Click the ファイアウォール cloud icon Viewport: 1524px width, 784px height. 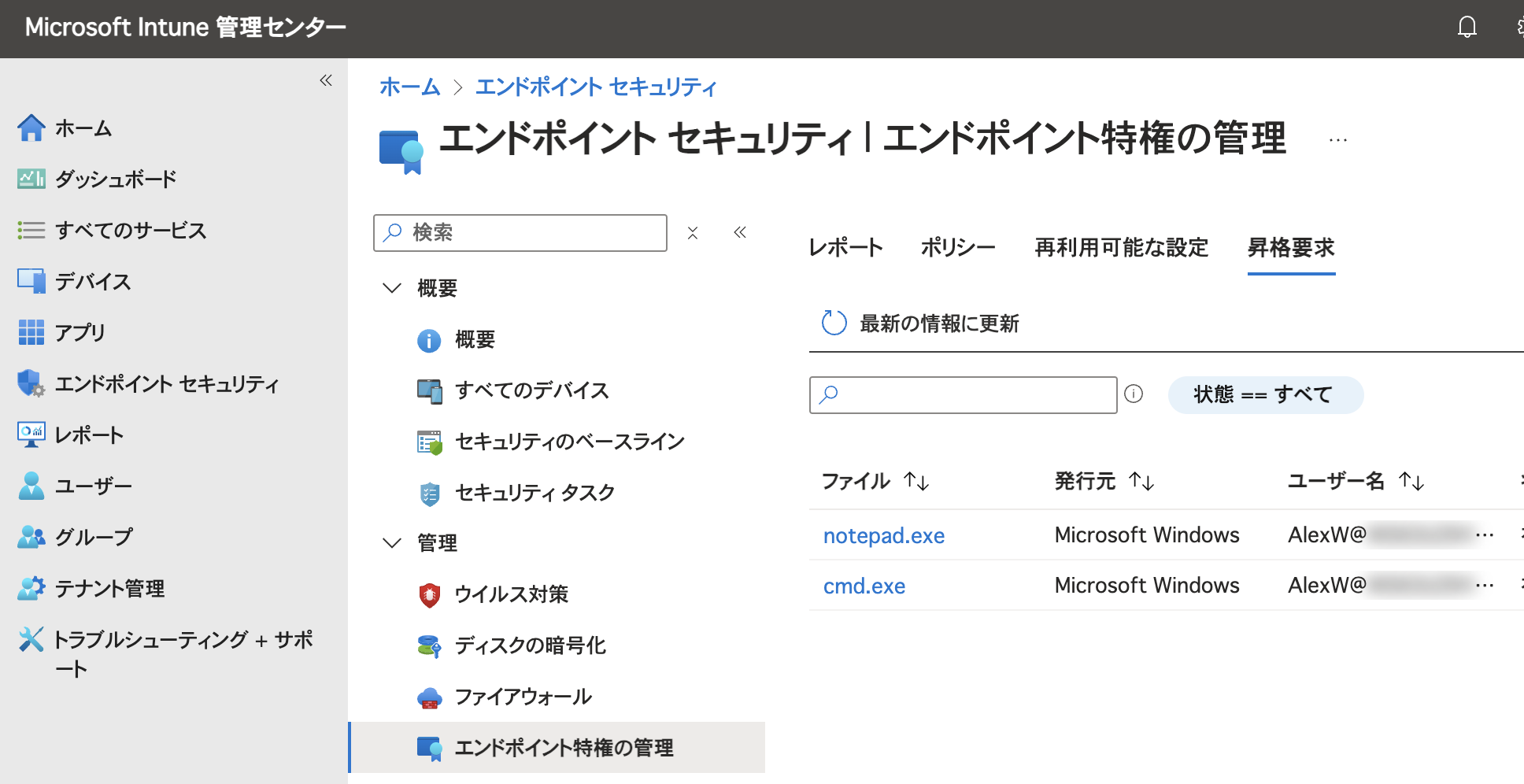[429, 697]
